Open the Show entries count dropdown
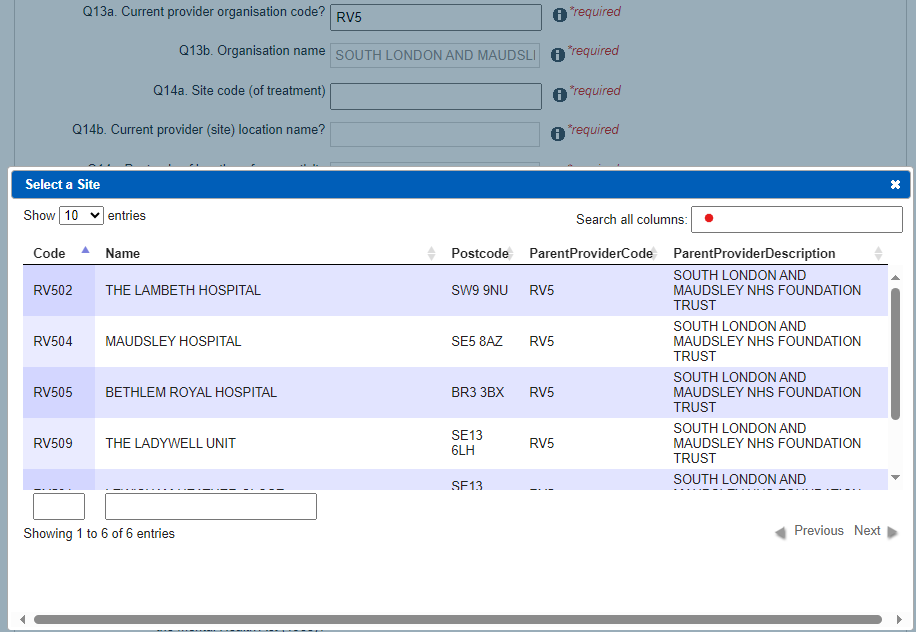The height and width of the screenshot is (632, 916). click(x=81, y=216)
